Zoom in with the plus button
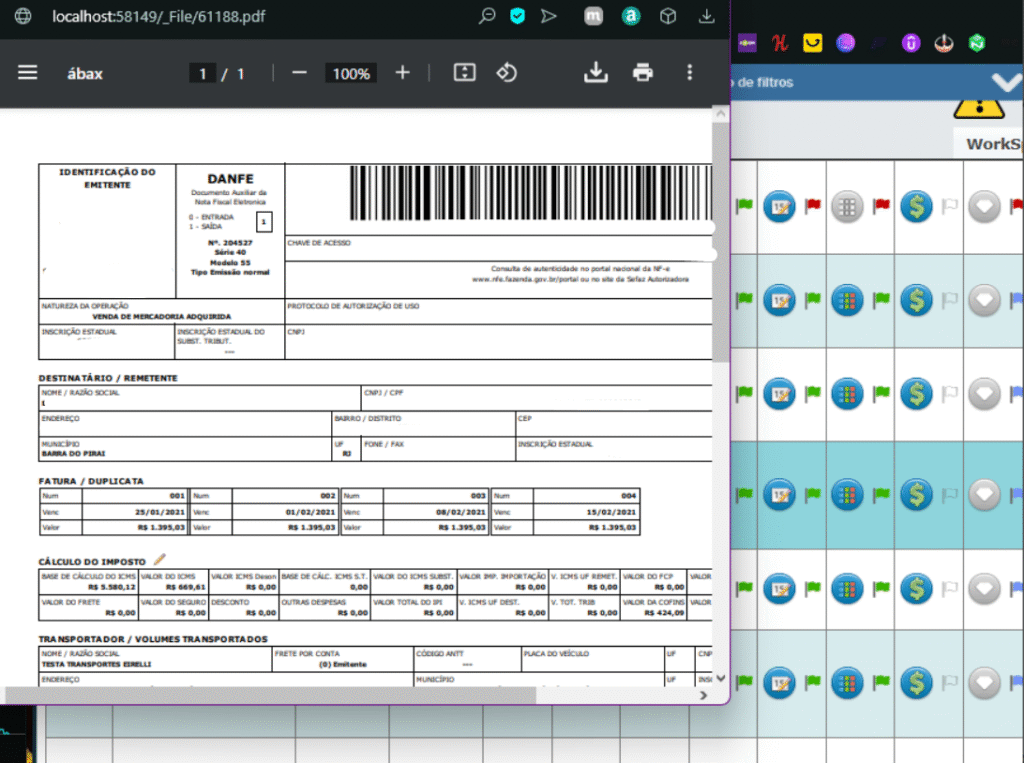The image size is (1024, 763). pos(402,73)
